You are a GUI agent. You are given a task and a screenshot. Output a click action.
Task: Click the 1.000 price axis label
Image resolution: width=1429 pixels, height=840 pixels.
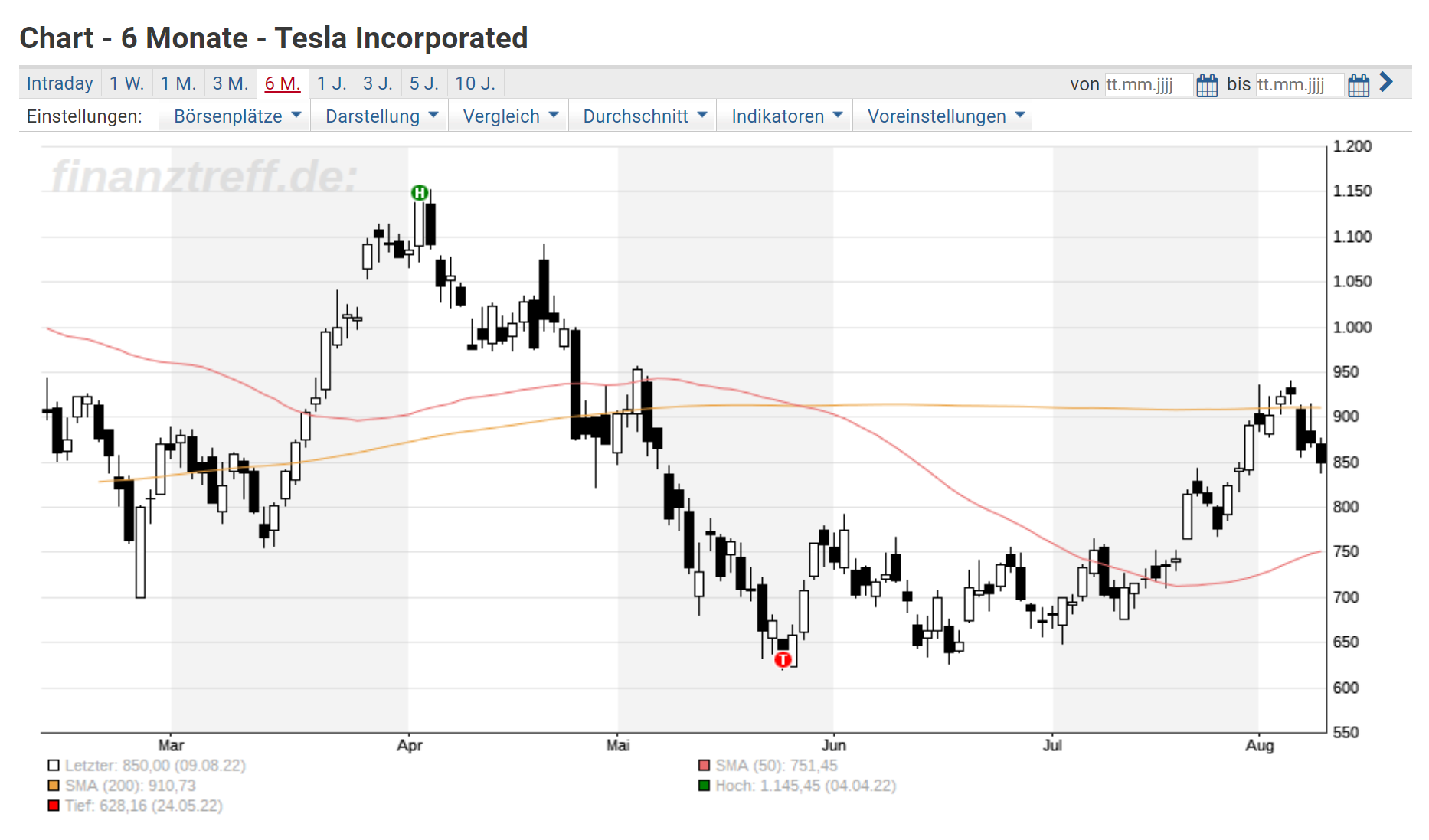point(1352,327)
